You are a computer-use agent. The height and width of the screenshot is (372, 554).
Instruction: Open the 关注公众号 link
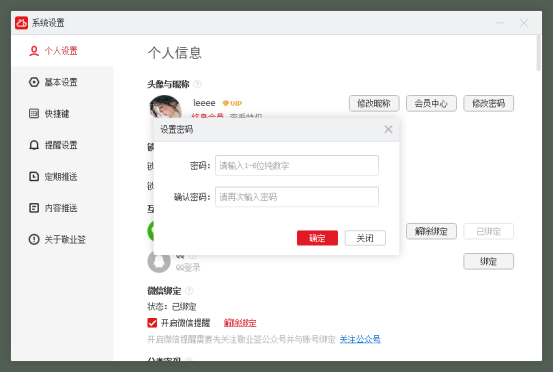(360, 339)
